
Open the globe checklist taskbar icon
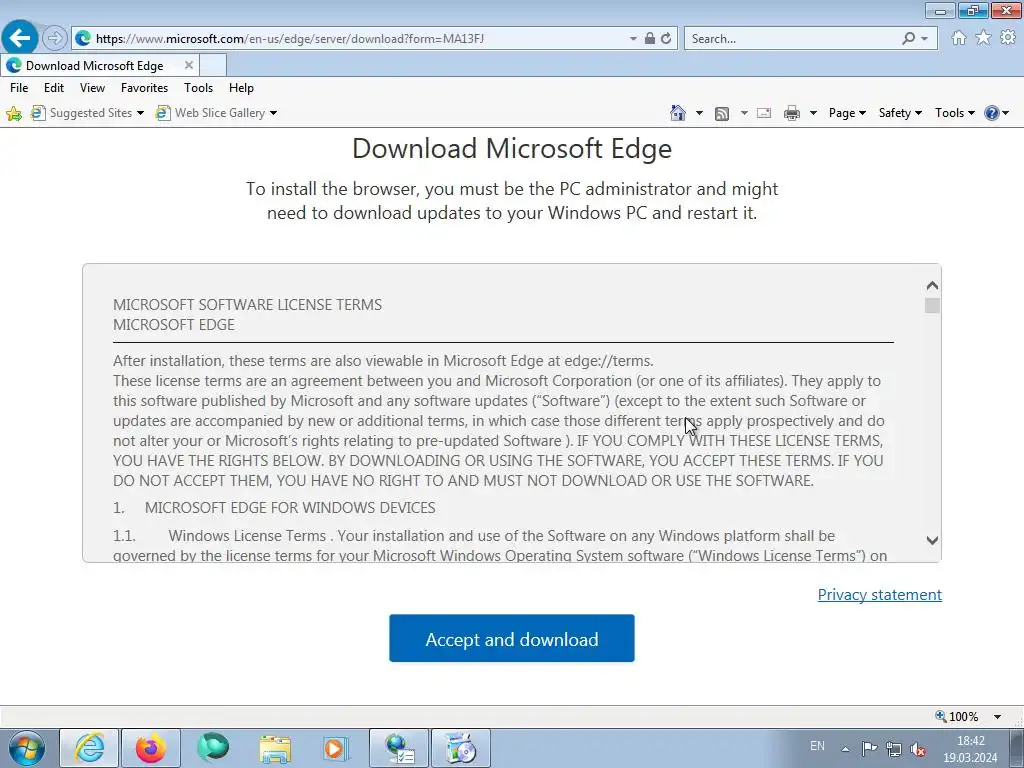pyautogui.click(x=399, y=748)
